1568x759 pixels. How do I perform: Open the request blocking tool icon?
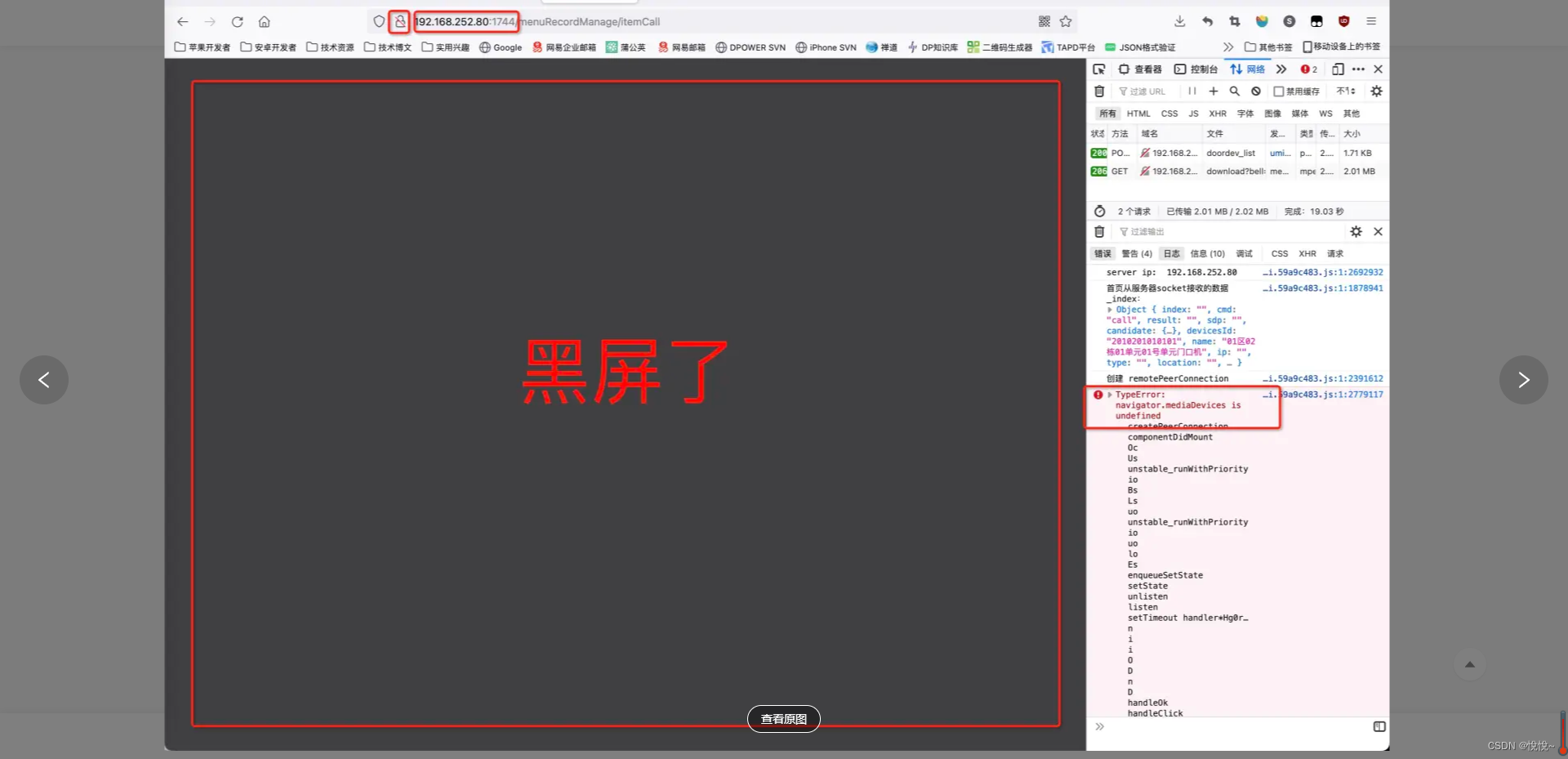pyautogui.click(x=1255, y=91)
